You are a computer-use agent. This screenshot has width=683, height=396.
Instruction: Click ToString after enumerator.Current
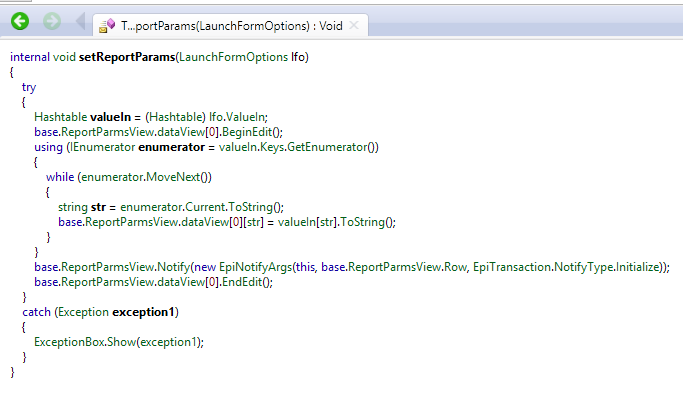250,207
